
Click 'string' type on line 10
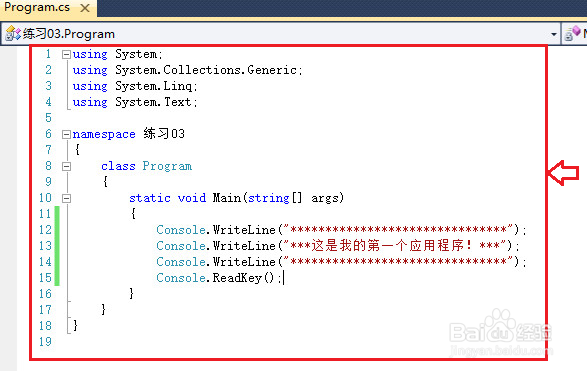click(268, 198)
